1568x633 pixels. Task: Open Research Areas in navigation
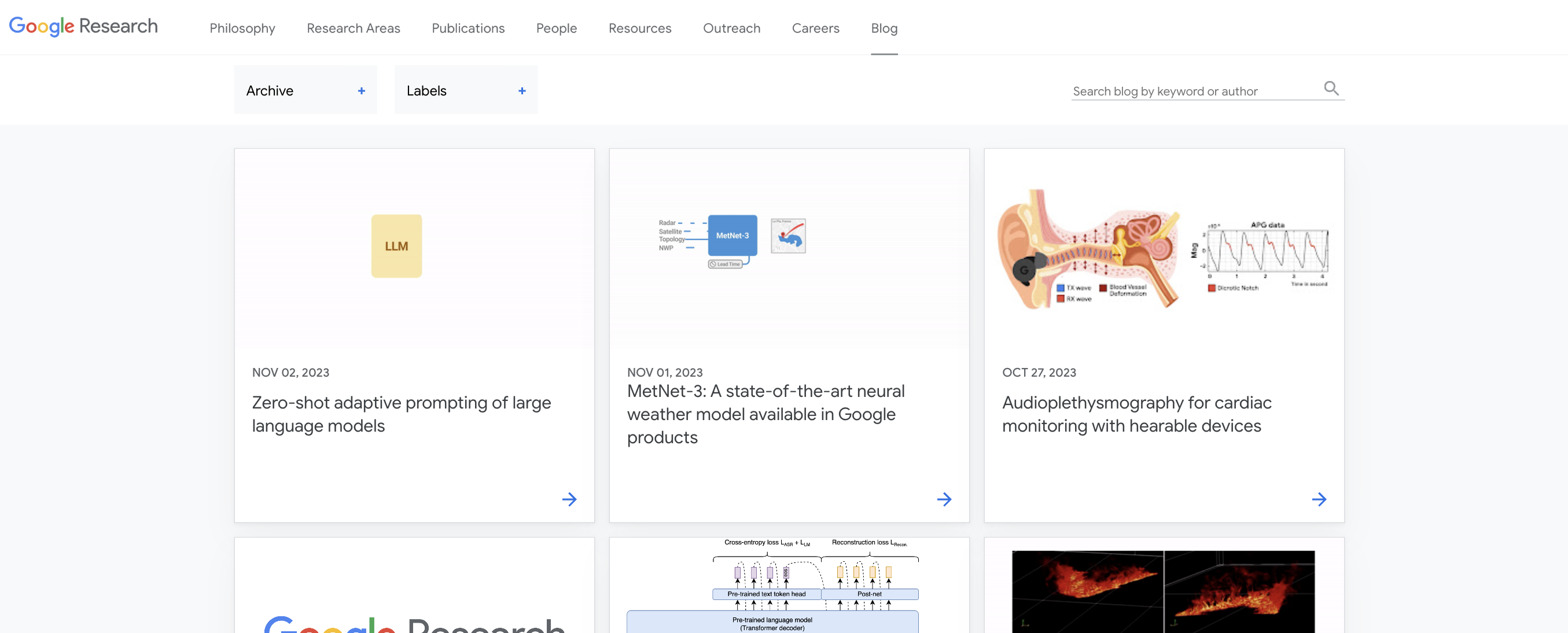tap(354, 28)
